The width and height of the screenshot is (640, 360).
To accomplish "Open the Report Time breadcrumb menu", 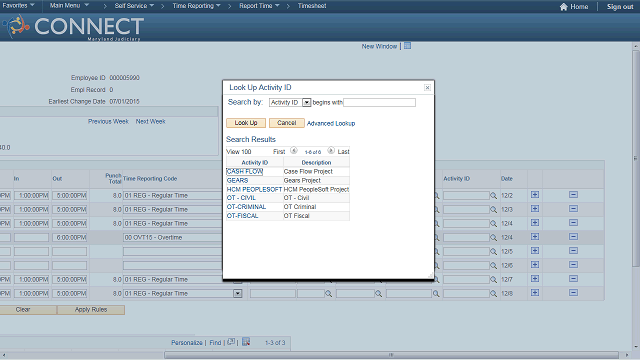I will click(x=259, y=6).
